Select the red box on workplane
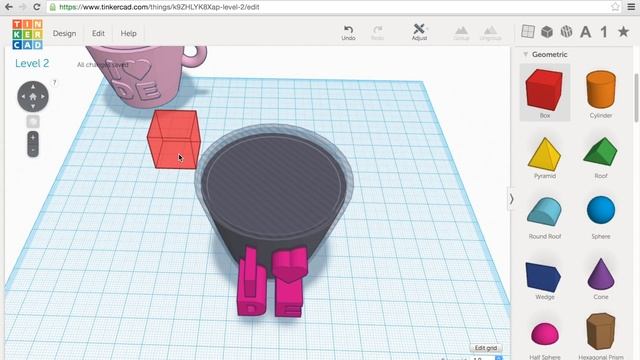Image resolution: width=640 pixels, height=360 pixels. (174, 139)
